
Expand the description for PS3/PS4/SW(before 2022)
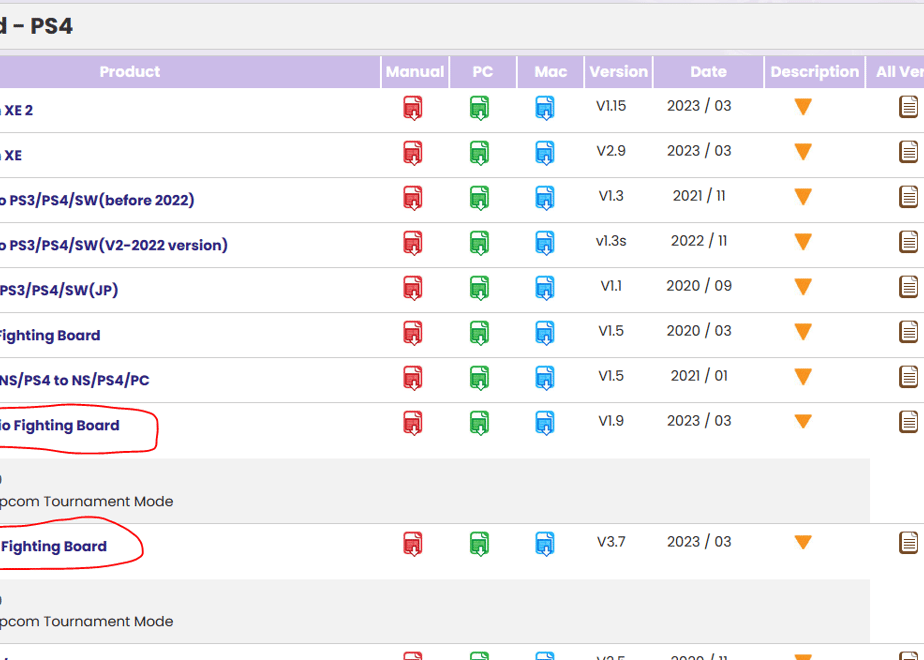(803, 196)
